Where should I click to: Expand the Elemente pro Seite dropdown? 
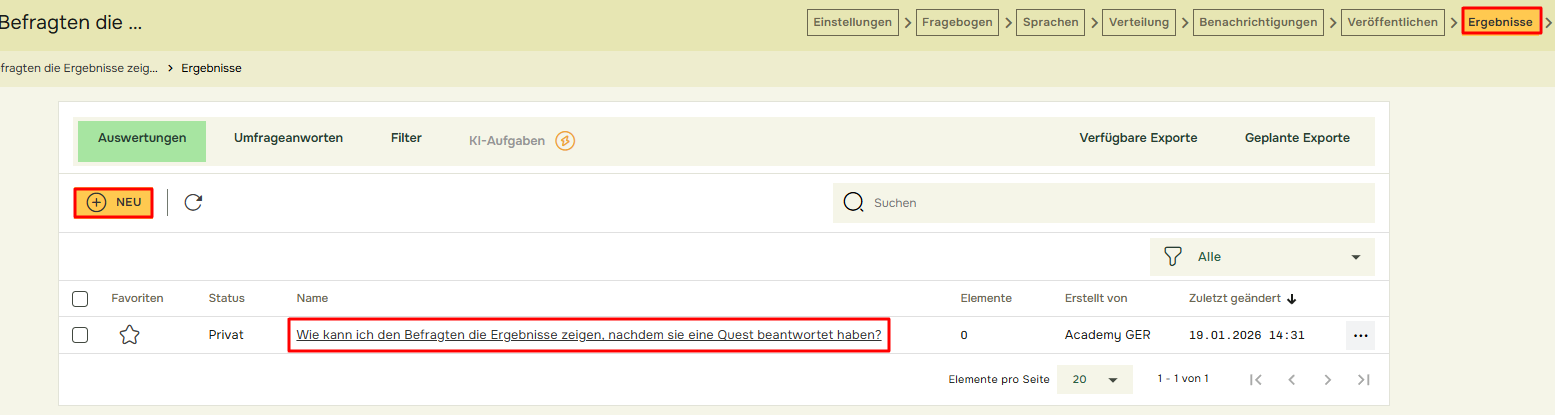click(x=1094, y=380)
